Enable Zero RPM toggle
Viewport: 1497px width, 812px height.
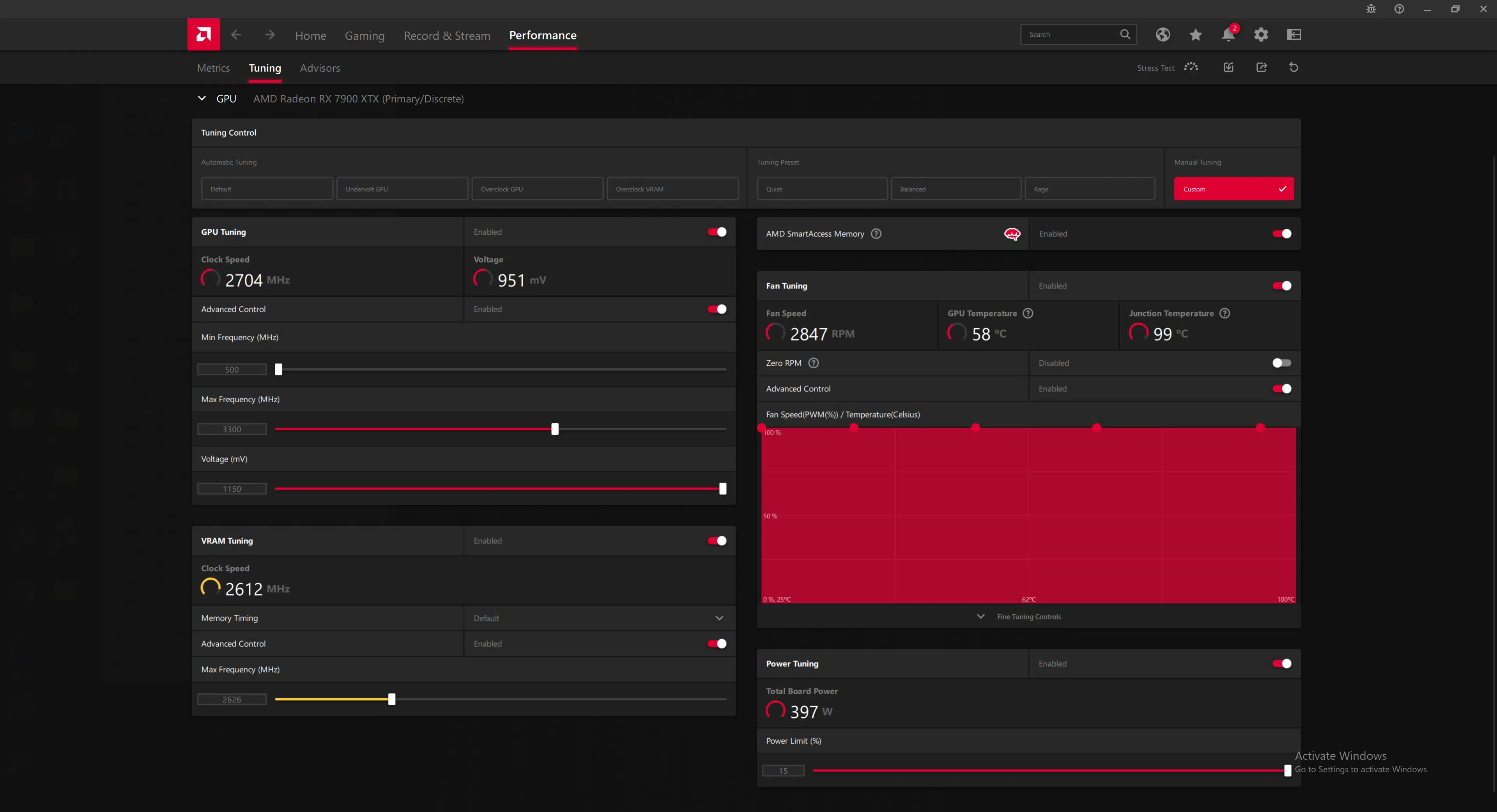pyautogui.click(x=1281, y=363)
